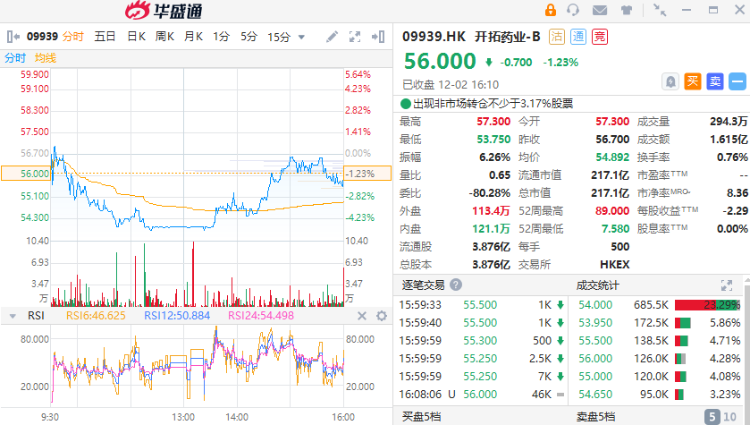Viewport: 750px width, 425px height.
Task: Click the 成交量 294.3万 value
Action: click(x=728, y=121)
